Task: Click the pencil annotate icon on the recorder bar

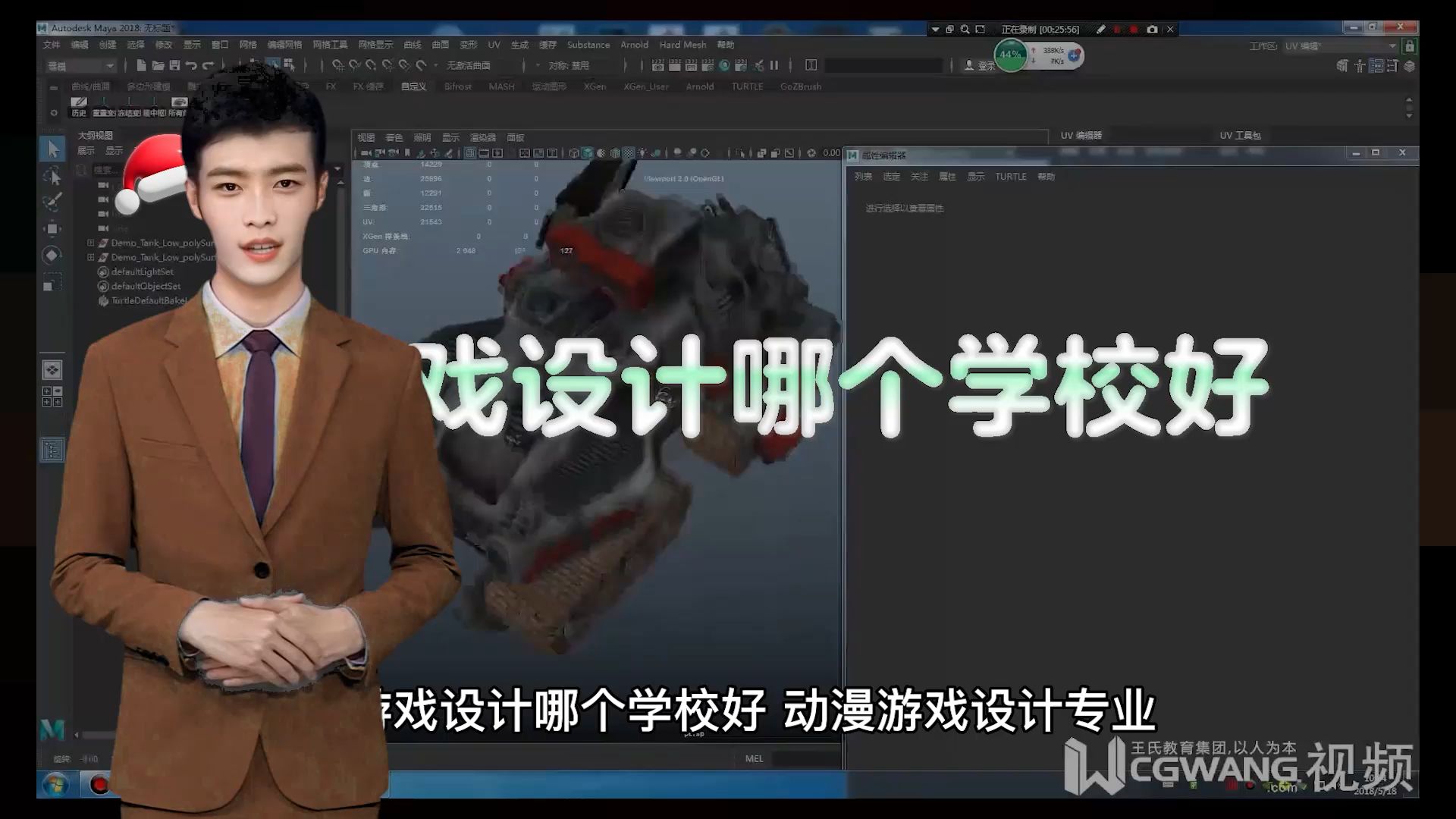Action: [x=1100, y=30]
